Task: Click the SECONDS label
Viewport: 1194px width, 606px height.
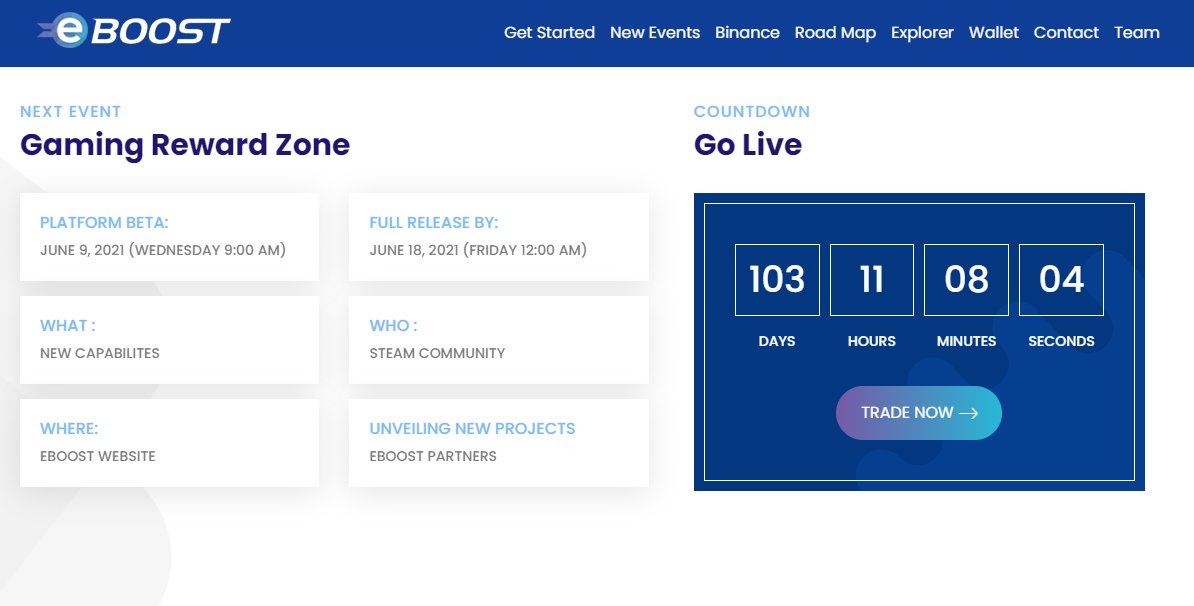Action: [x=1062, y=341]
